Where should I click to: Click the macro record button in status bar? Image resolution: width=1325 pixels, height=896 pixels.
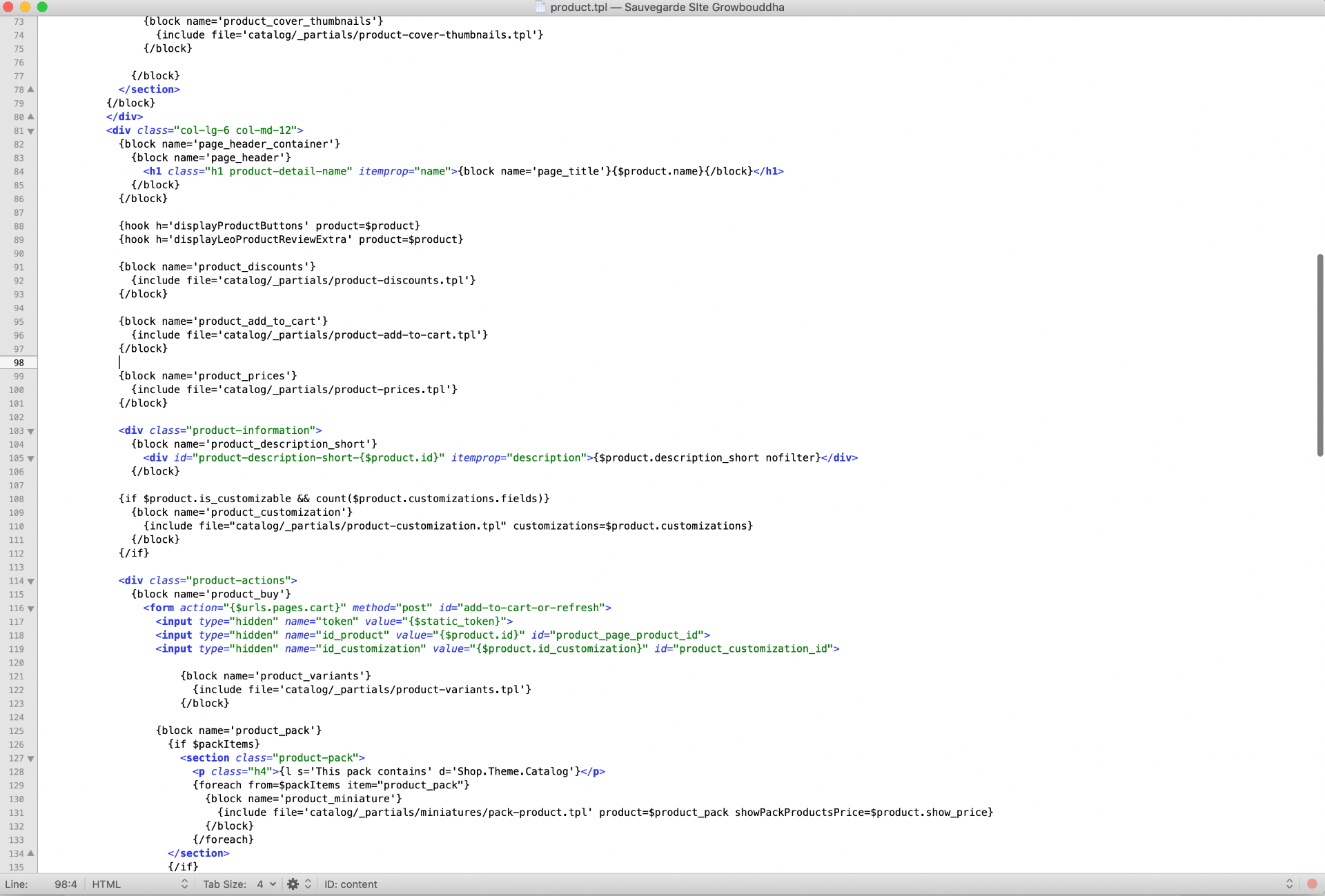(x=1312, y=884)
